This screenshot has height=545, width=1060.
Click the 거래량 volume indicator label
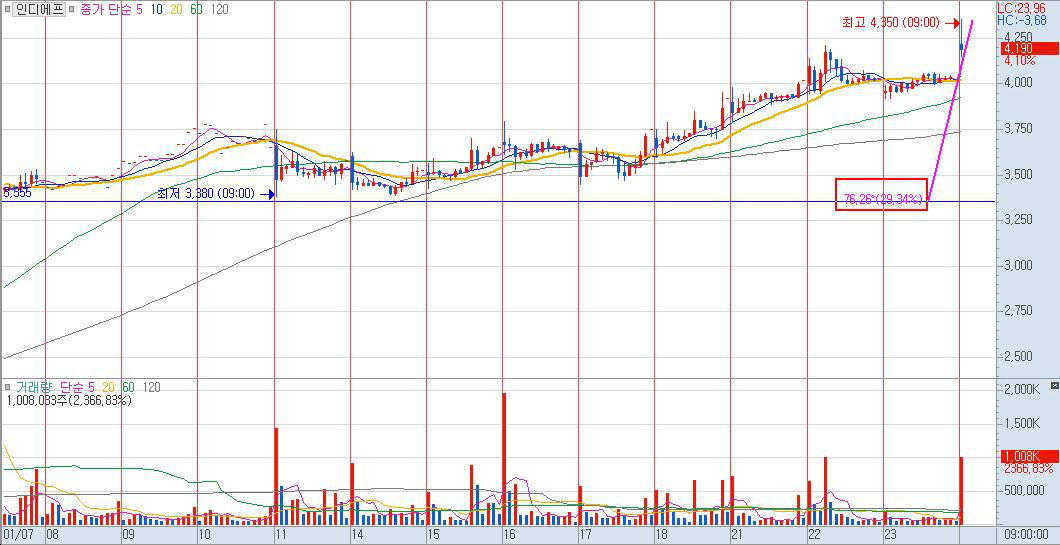point(34,387)
